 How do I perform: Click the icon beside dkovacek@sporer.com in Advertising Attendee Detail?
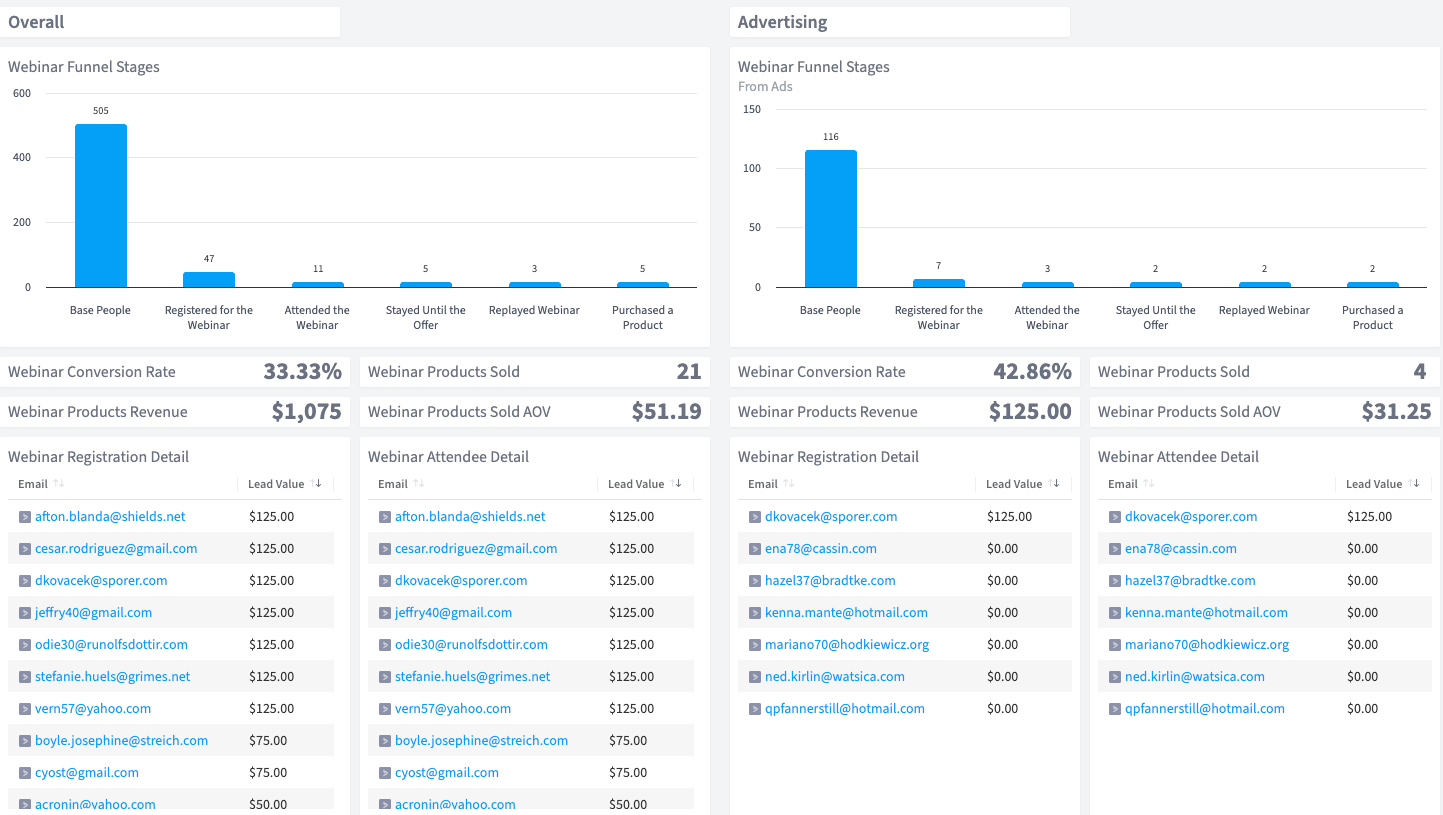[x=1115, y=517]
